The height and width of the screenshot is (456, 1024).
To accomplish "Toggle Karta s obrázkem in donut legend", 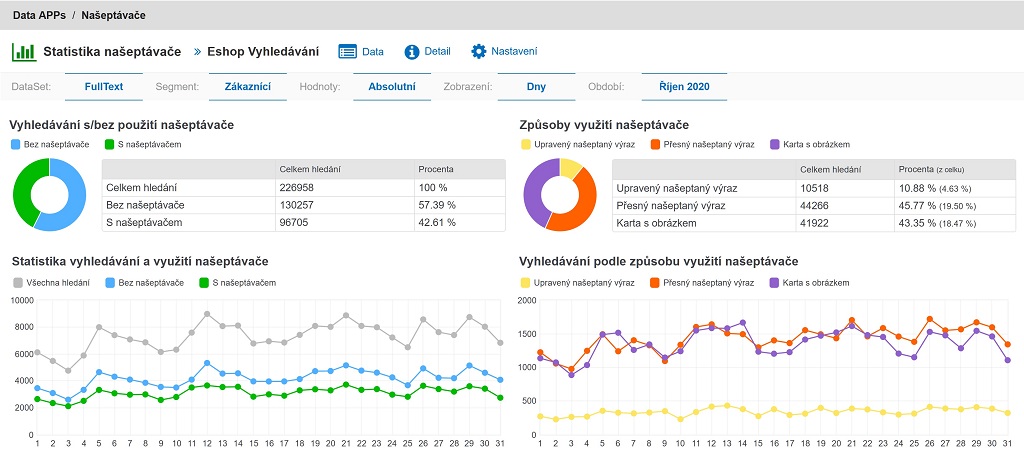I will pos(810,144).
